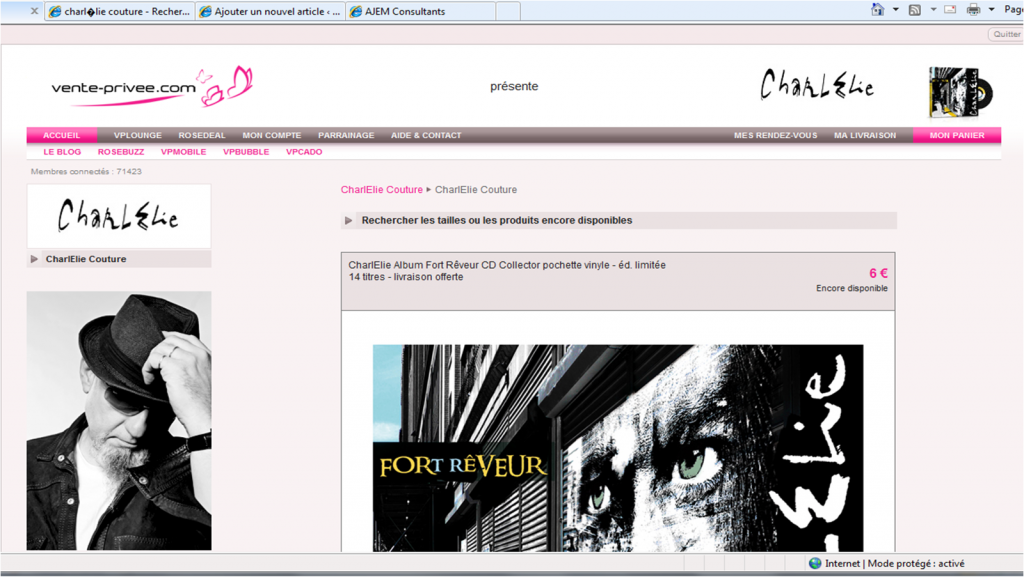Open MON PANIER shopping cart
1024x577 pixels.
click(957, 135)
